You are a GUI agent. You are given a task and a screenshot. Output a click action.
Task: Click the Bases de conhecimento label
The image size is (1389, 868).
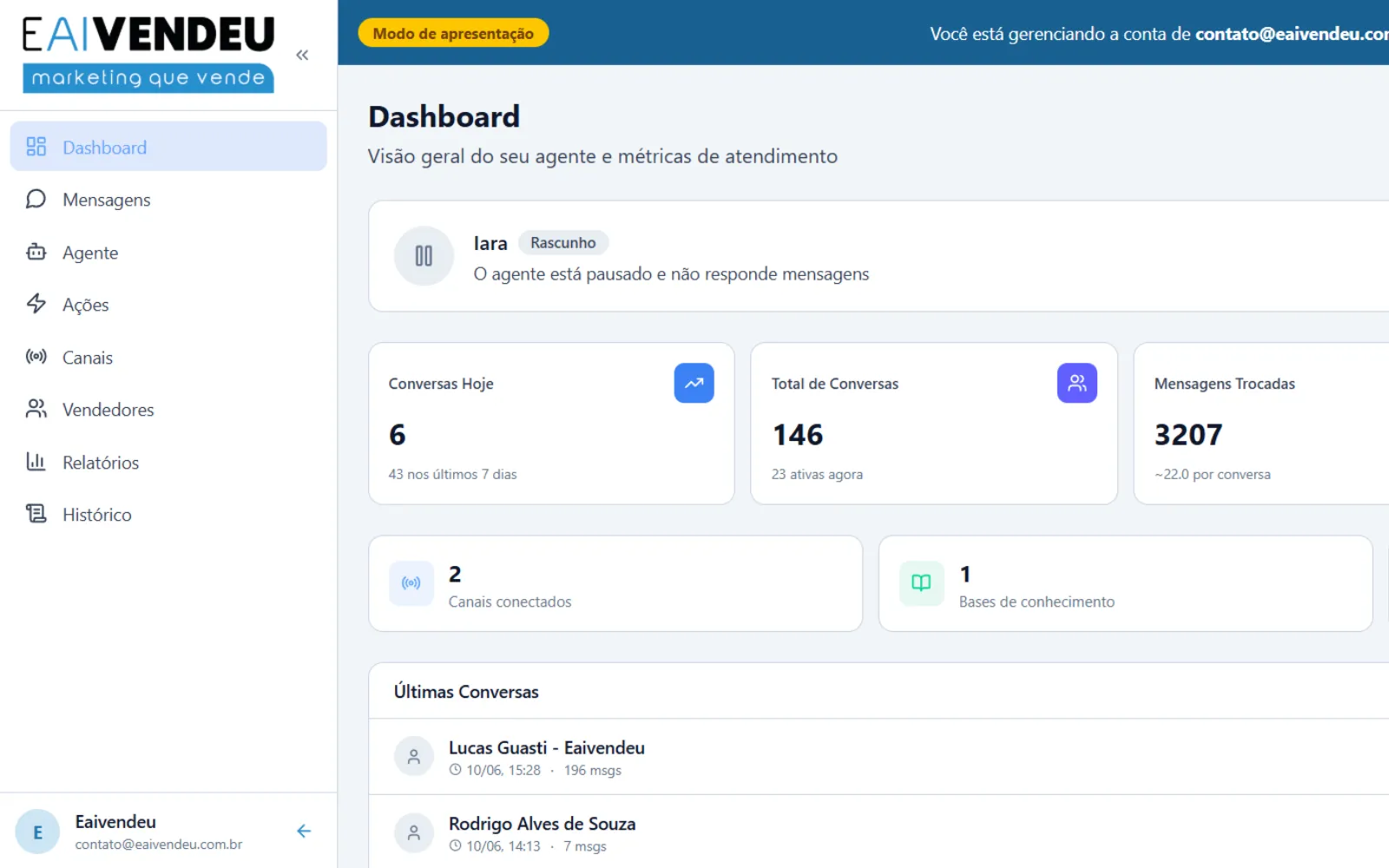[1037, 602]
